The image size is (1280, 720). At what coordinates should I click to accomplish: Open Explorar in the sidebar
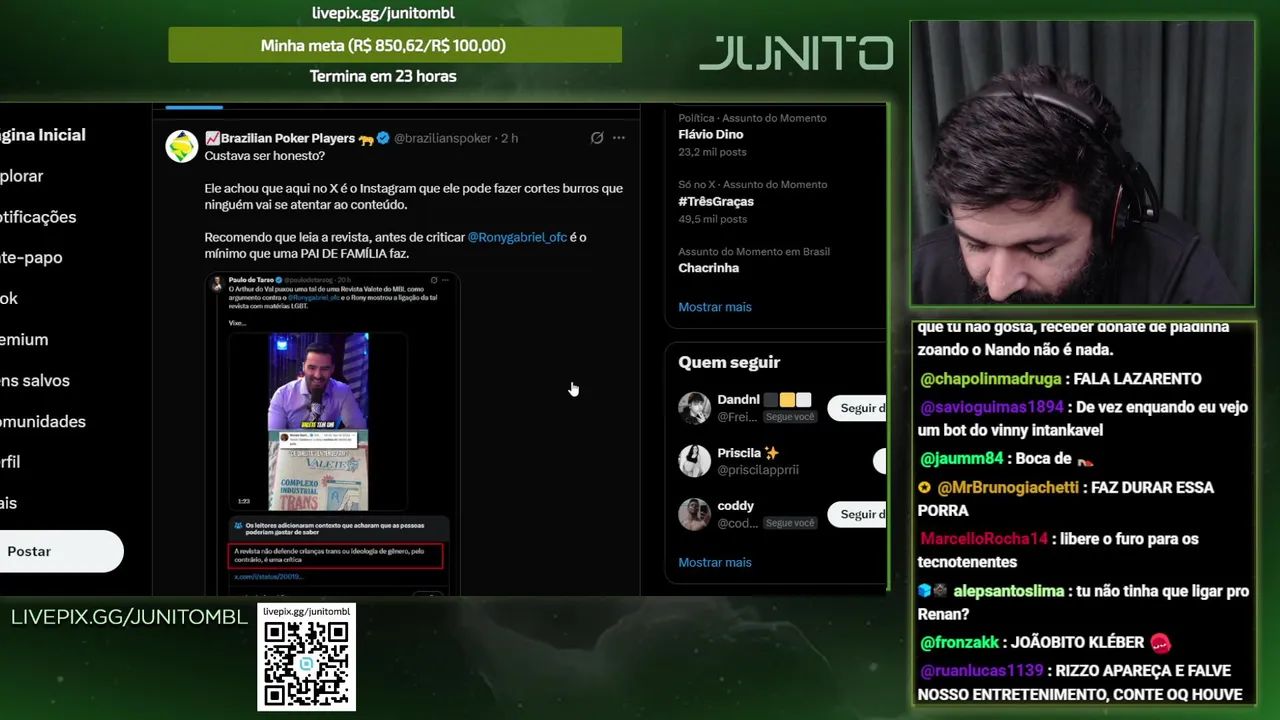point(22,176)
